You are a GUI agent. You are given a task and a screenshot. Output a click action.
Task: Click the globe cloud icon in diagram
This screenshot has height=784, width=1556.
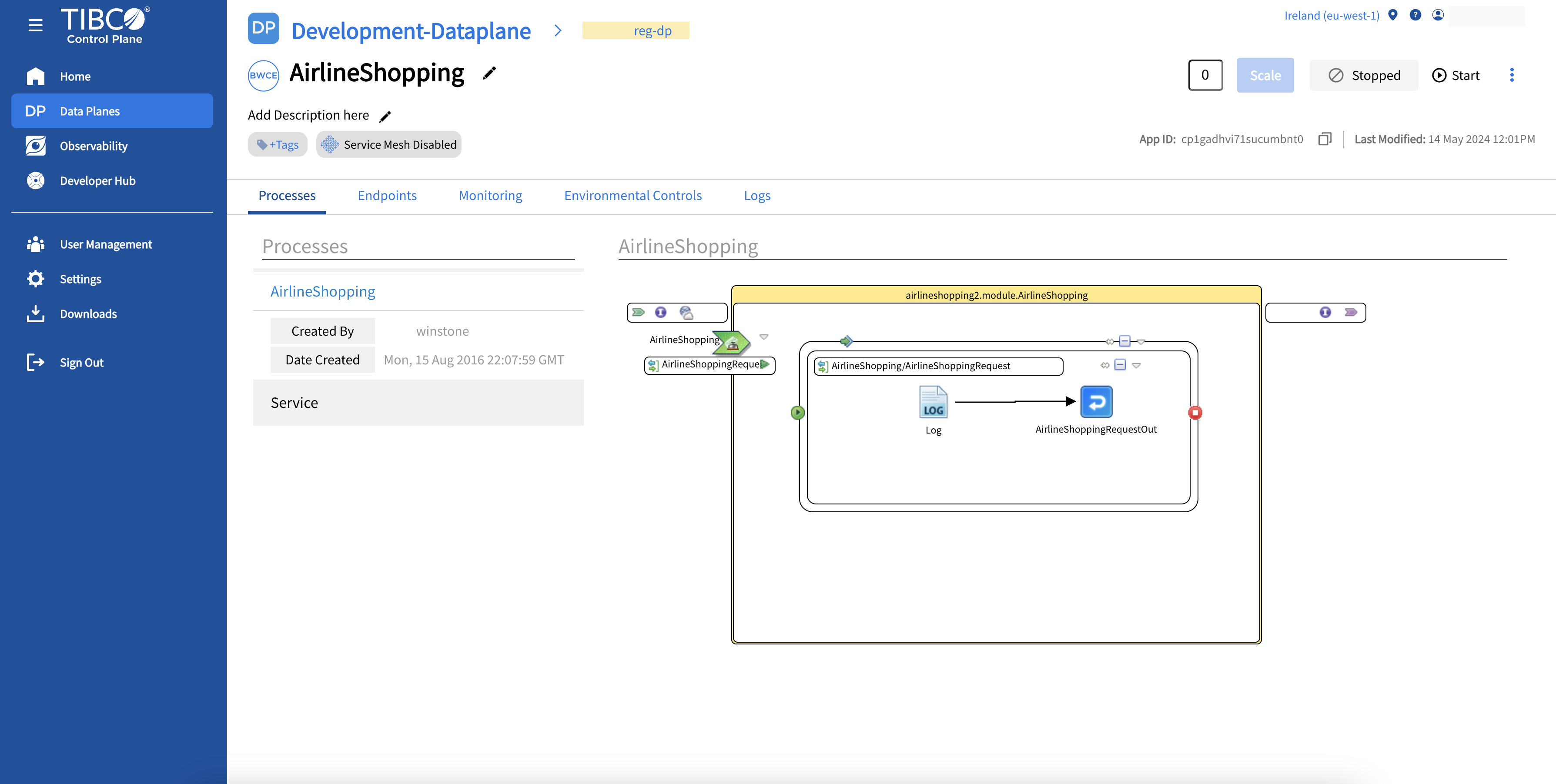(686, 312)
